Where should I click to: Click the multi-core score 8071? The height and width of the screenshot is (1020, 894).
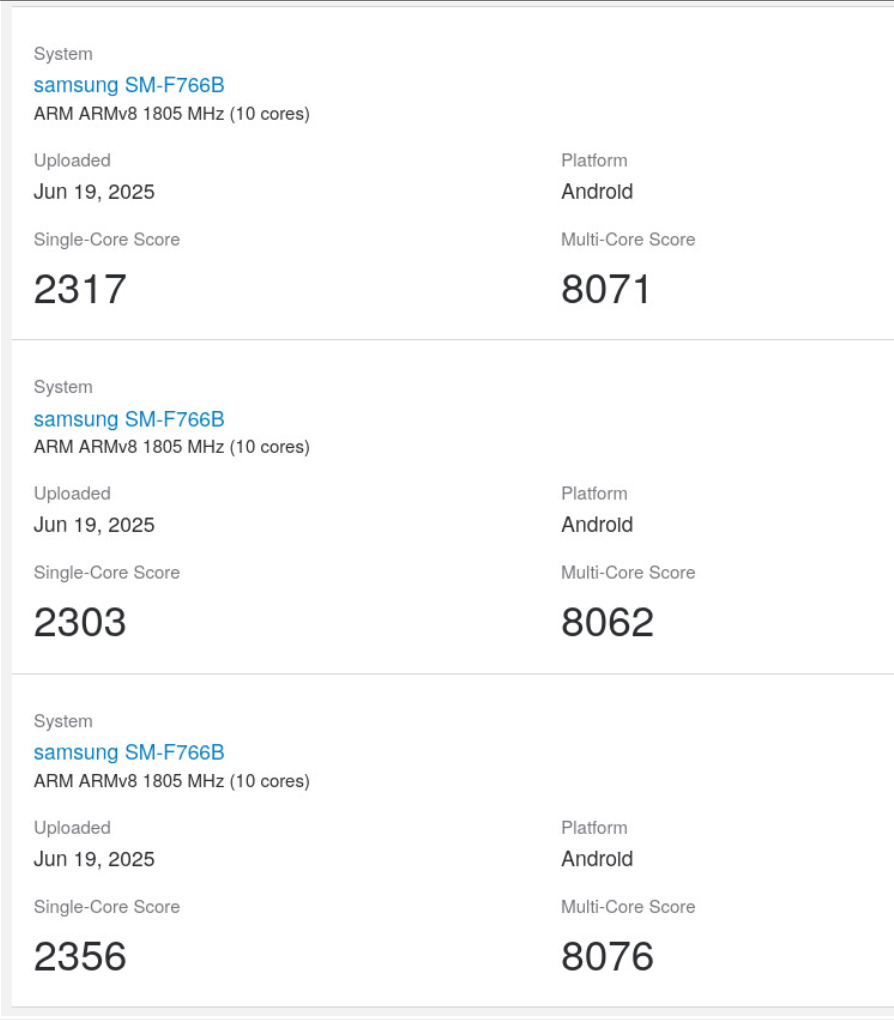(x=606, y=289)
